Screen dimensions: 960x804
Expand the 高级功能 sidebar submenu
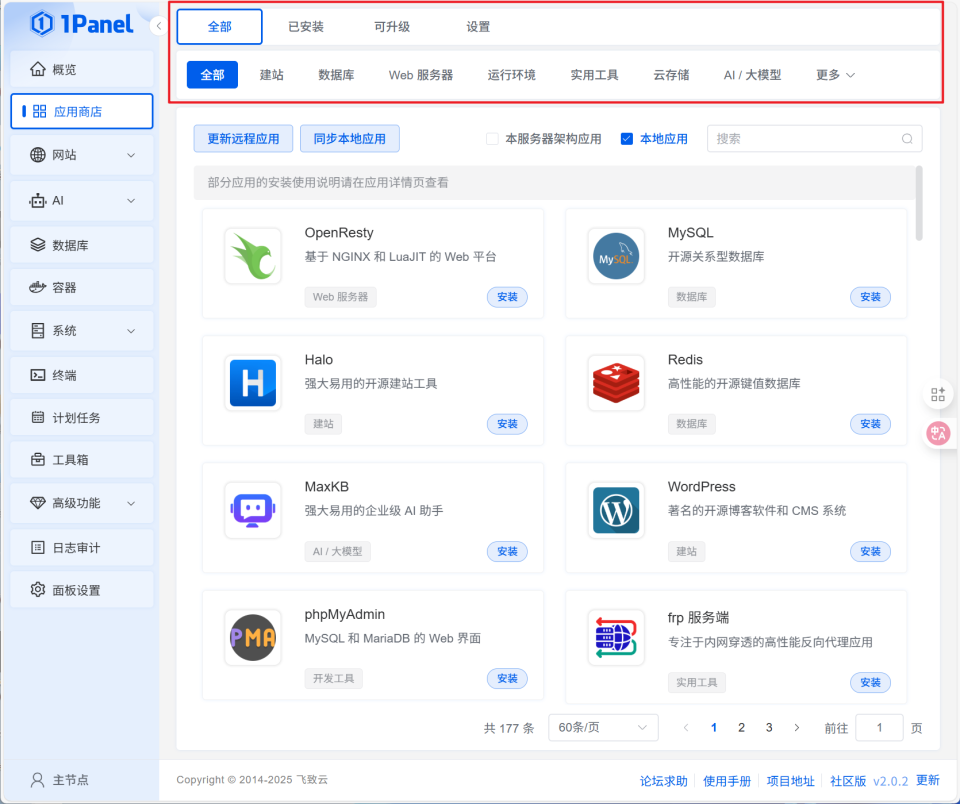click(x=131, y=503)
